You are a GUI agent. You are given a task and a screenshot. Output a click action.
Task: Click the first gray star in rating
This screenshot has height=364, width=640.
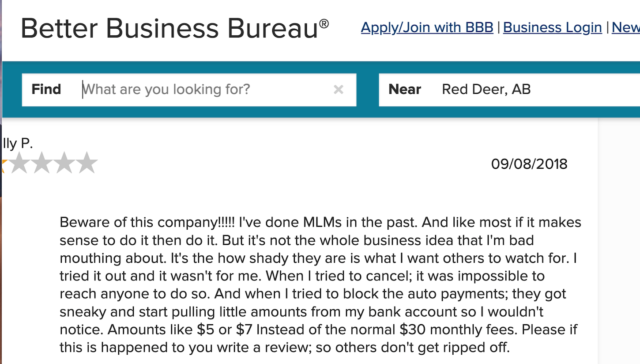click(19, 163)
